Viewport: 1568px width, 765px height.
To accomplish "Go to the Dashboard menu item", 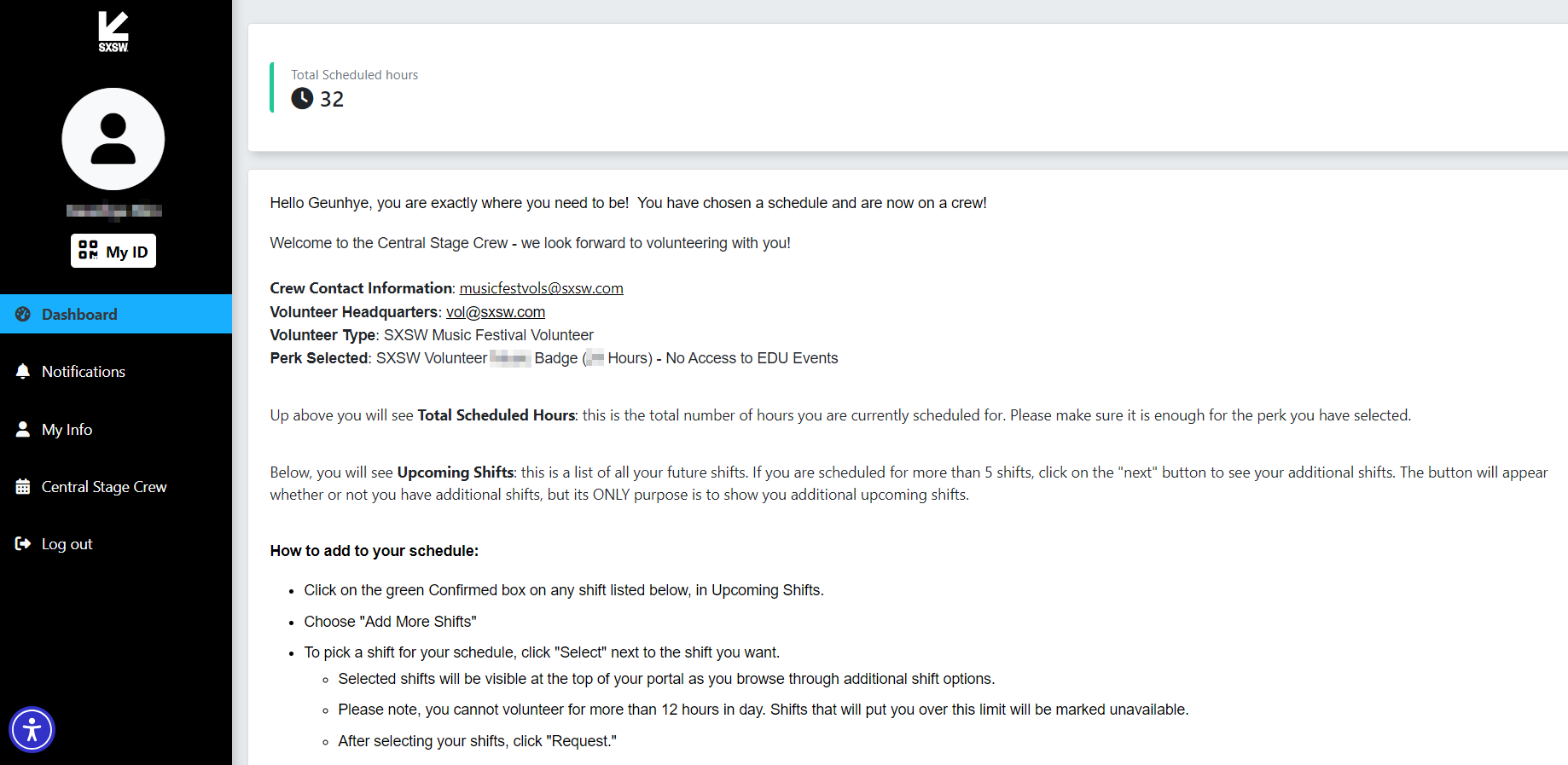I will [116, 314].
